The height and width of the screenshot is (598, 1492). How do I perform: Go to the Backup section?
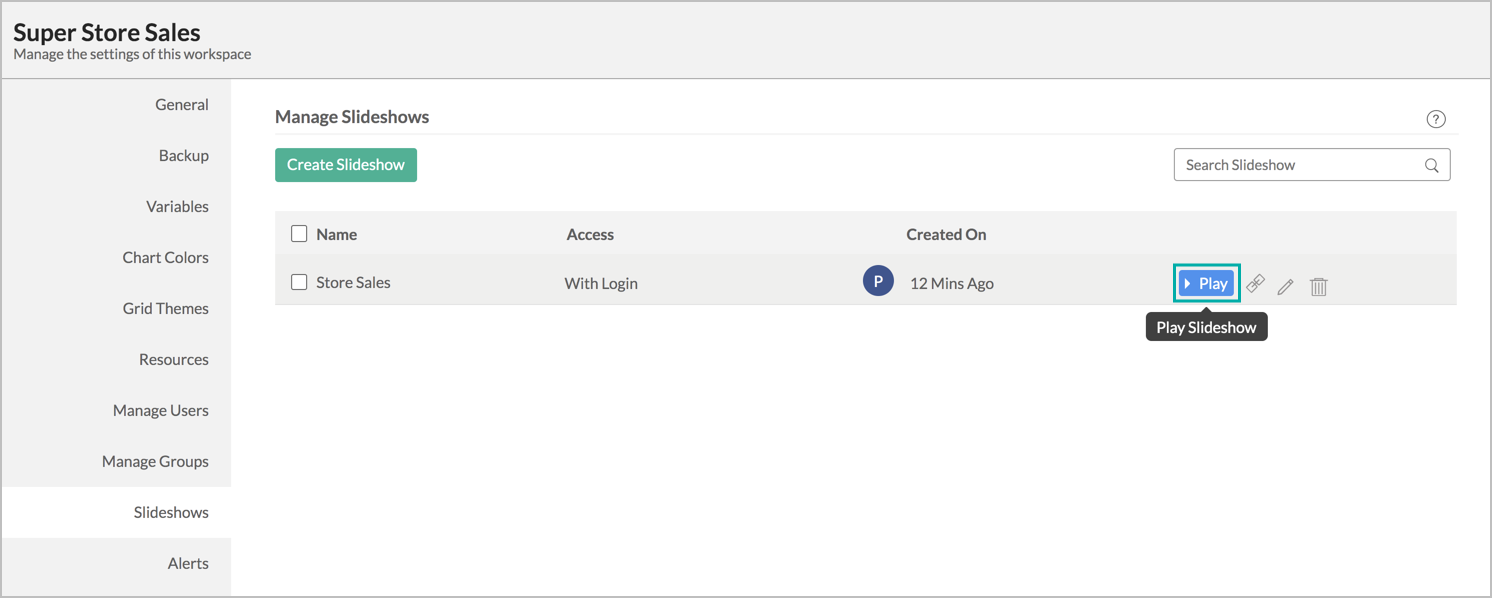pyautogui.click(x=184, y=156)
